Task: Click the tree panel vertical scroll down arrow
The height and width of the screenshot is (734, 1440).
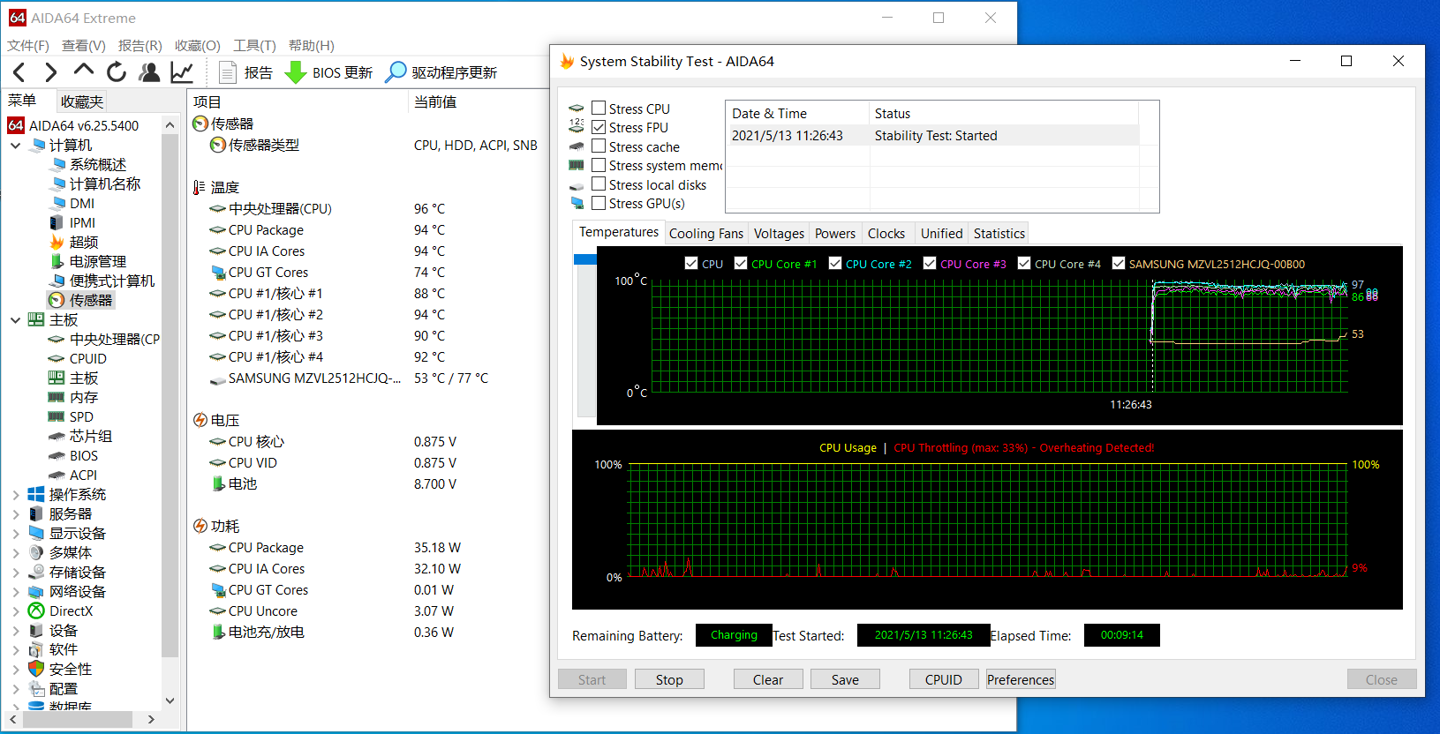Action: (x=169, y=701)
